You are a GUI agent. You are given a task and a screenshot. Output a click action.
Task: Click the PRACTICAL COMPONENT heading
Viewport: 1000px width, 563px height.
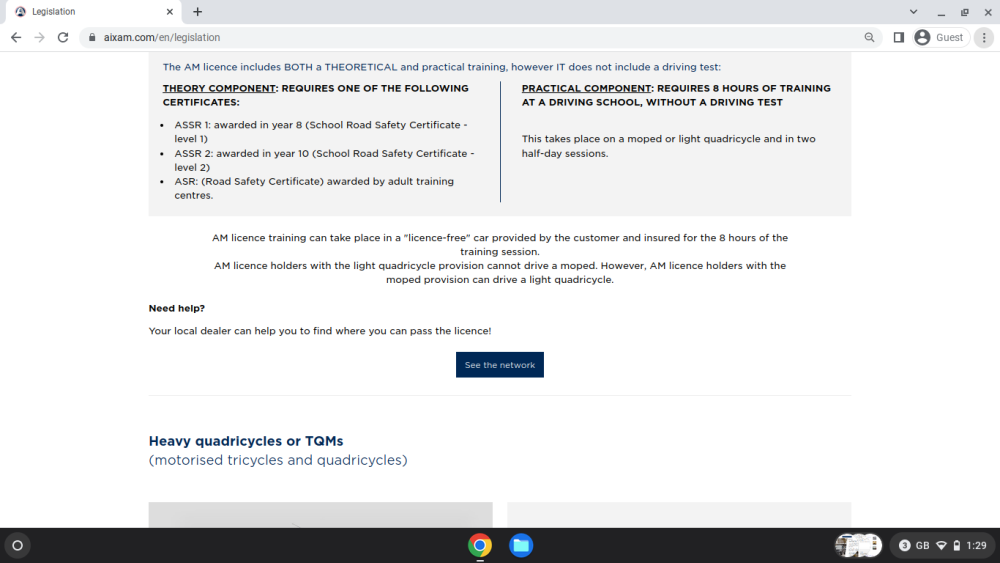(x=676, y=95)
